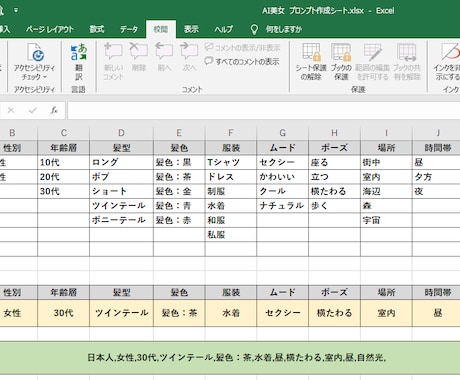The width and height of the screenshot is (460, 380).
Task: Click the Delete comment (削除) icon
Action: [139, 57]
